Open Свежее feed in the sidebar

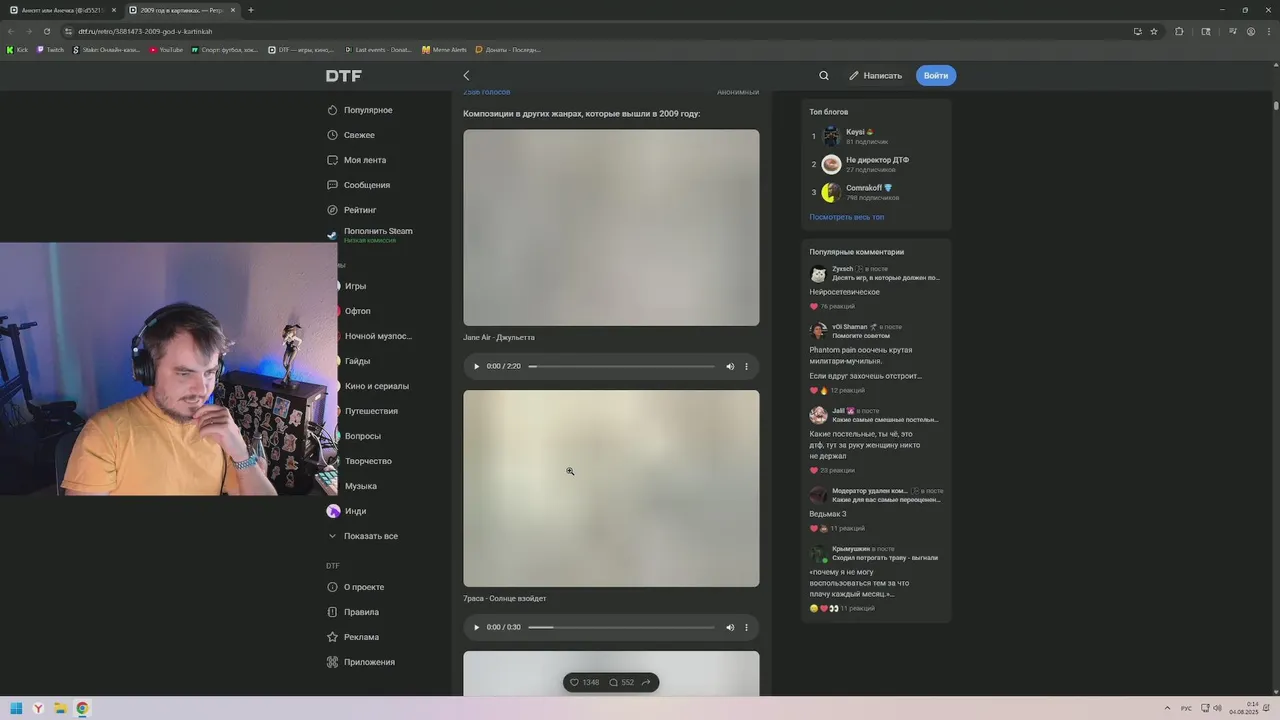(351, 135)
